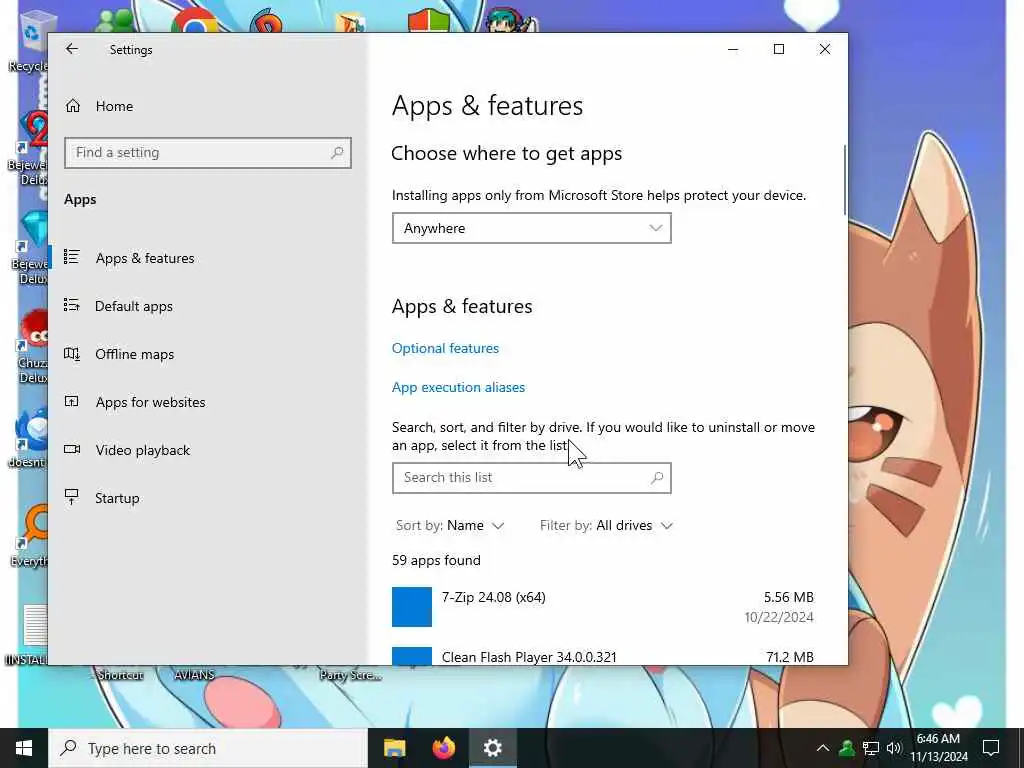Click the Search this list field
Screen dimensions: 1024x768
tap(532, 478)
